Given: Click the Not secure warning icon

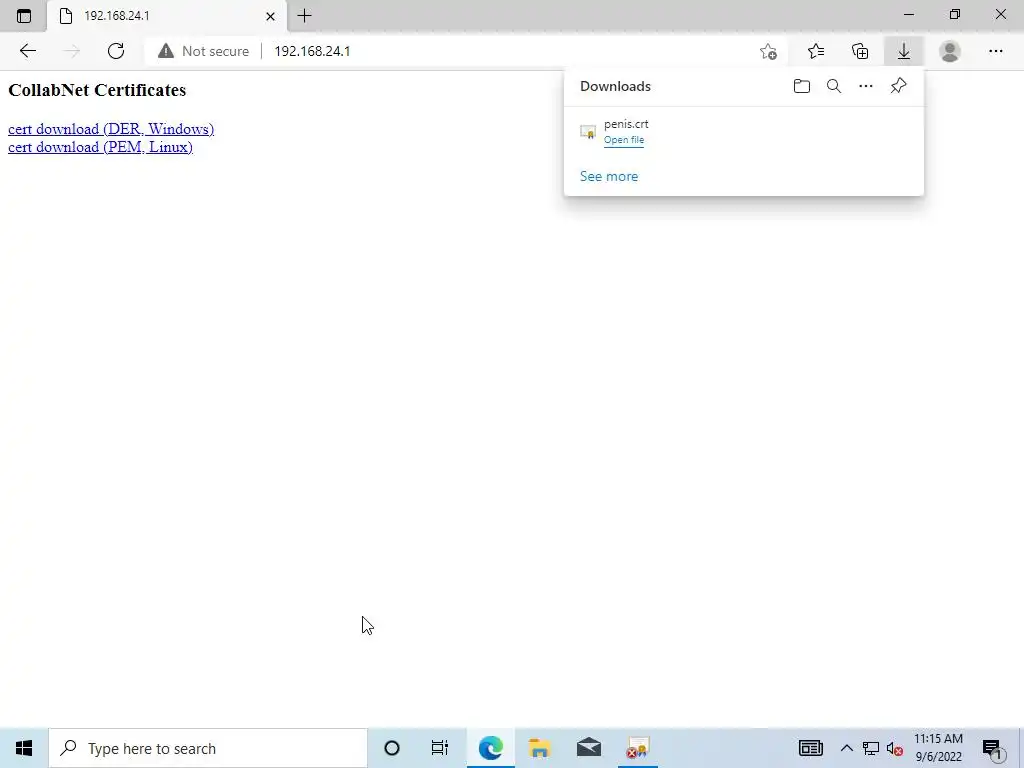Looking at the screenshot, I should tap(166, 51).
